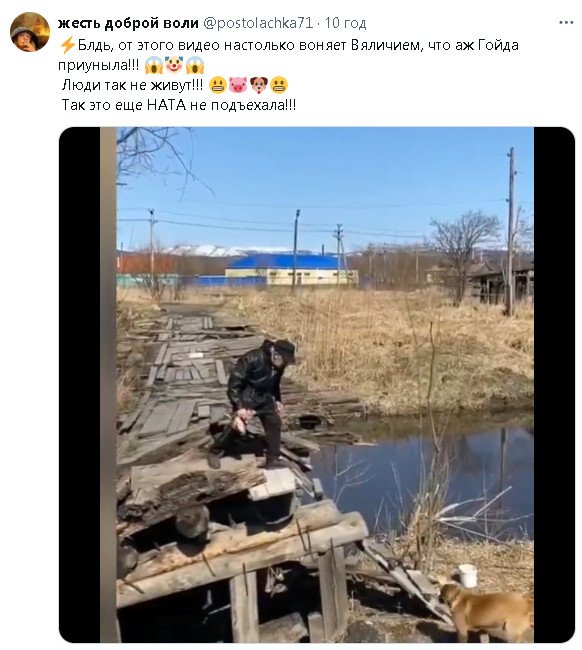Click the clown face emoji
The height and width of the screenshot is (650, 582).
[x=174, y=65]
